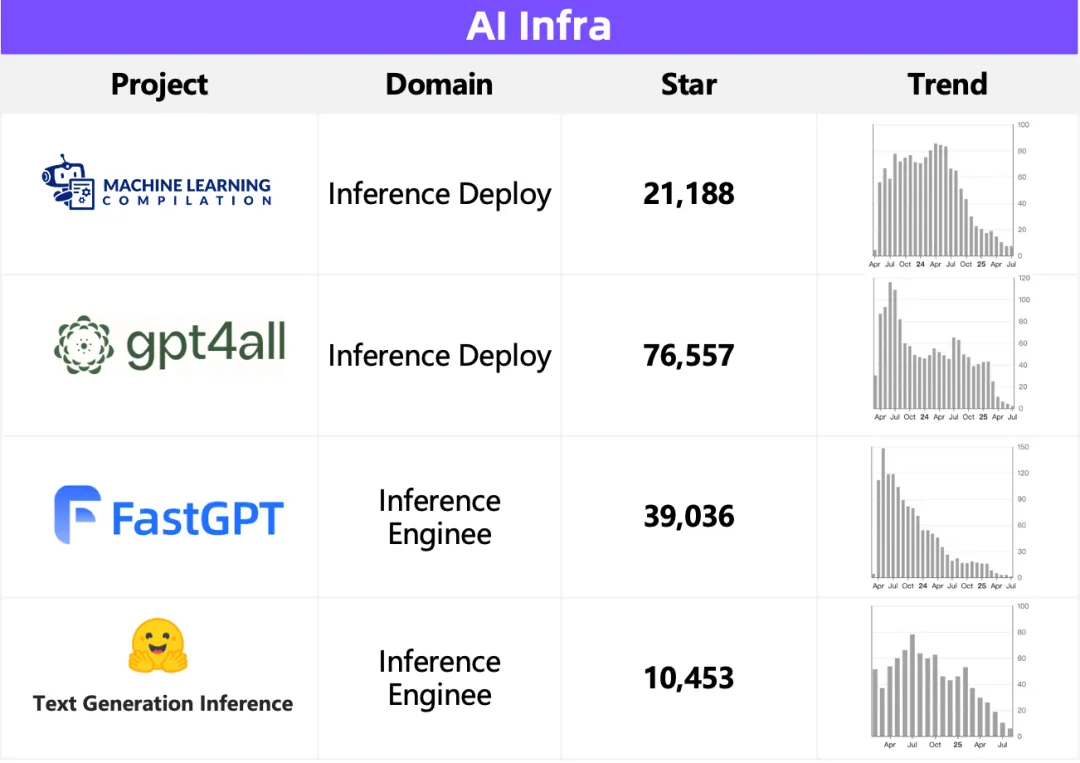Screen dimensions: 1080x763
Task: Click the Domain column header
Action: click(x=439, y=85)
